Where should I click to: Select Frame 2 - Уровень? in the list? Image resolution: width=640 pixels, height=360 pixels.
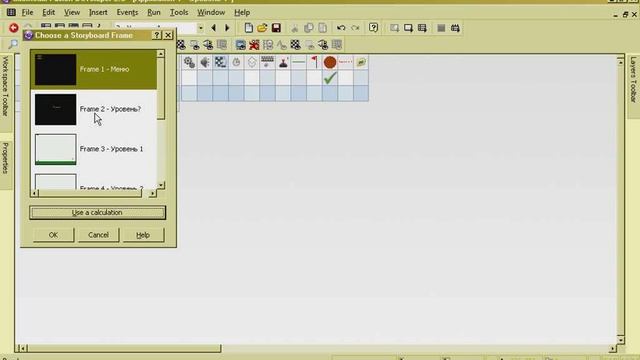coord(93,109)
